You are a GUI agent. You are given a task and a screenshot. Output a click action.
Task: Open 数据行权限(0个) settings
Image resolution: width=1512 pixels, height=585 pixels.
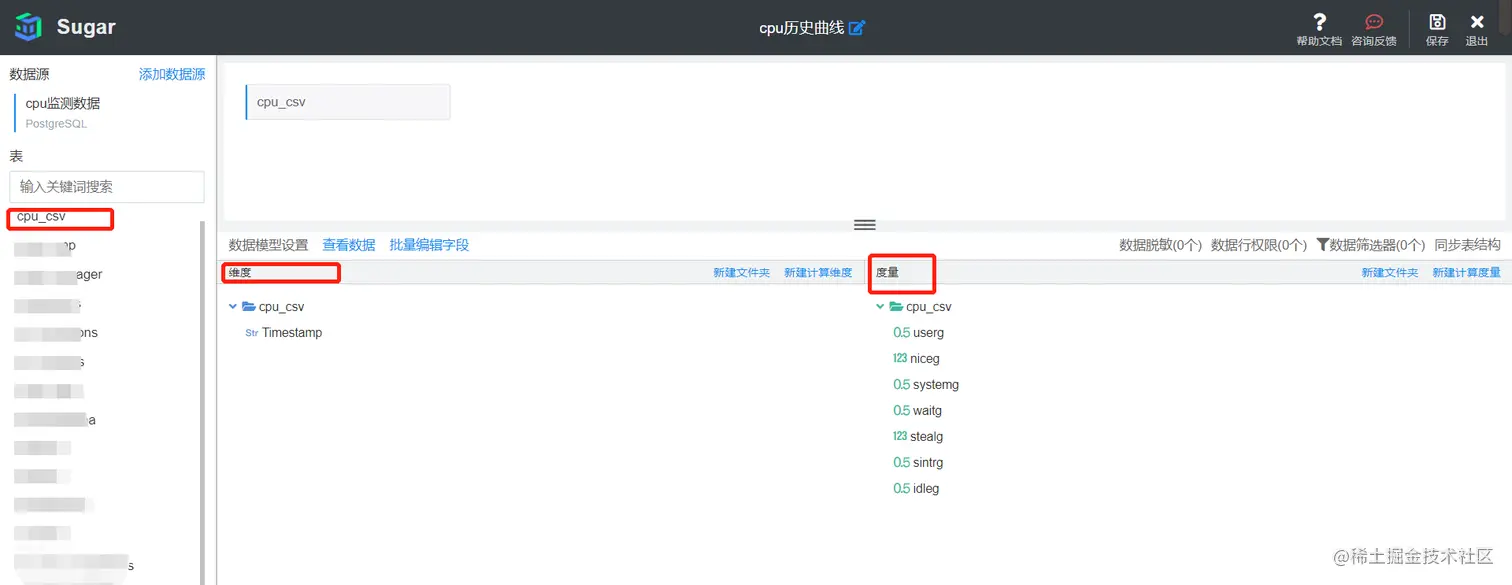pos(1259,245)
